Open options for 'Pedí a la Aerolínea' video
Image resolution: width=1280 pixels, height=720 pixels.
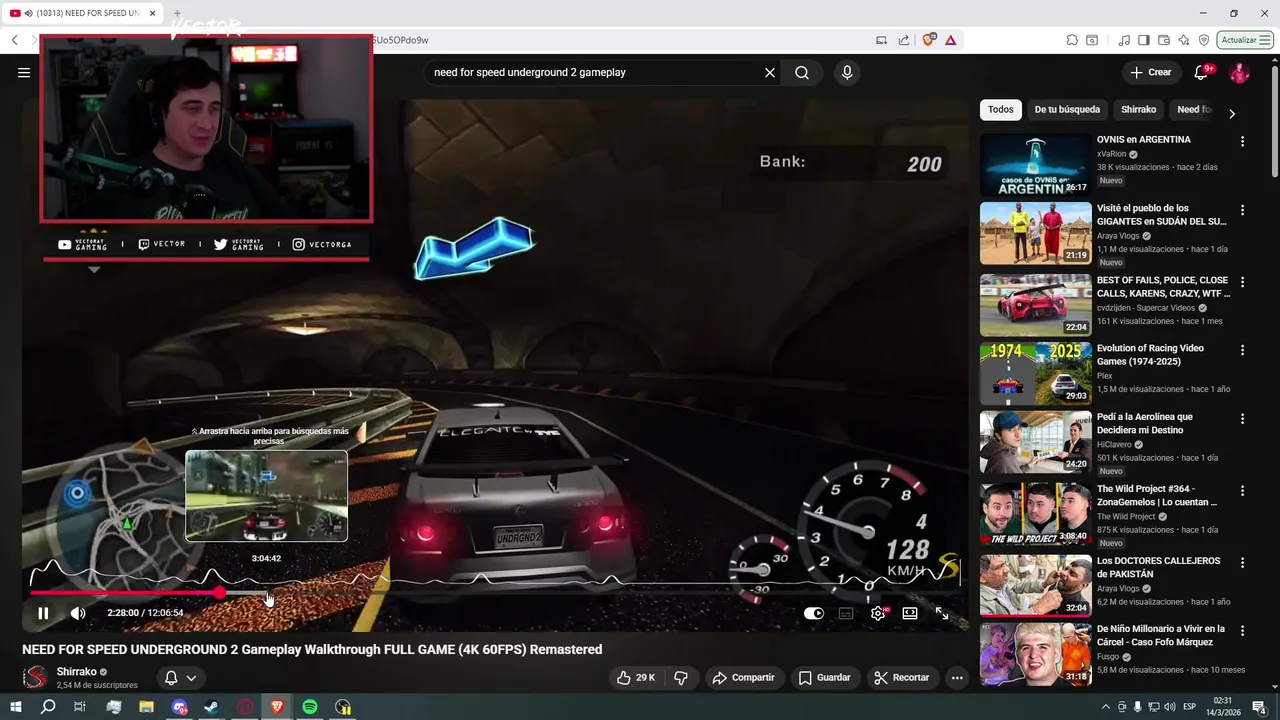point(1242,418)
